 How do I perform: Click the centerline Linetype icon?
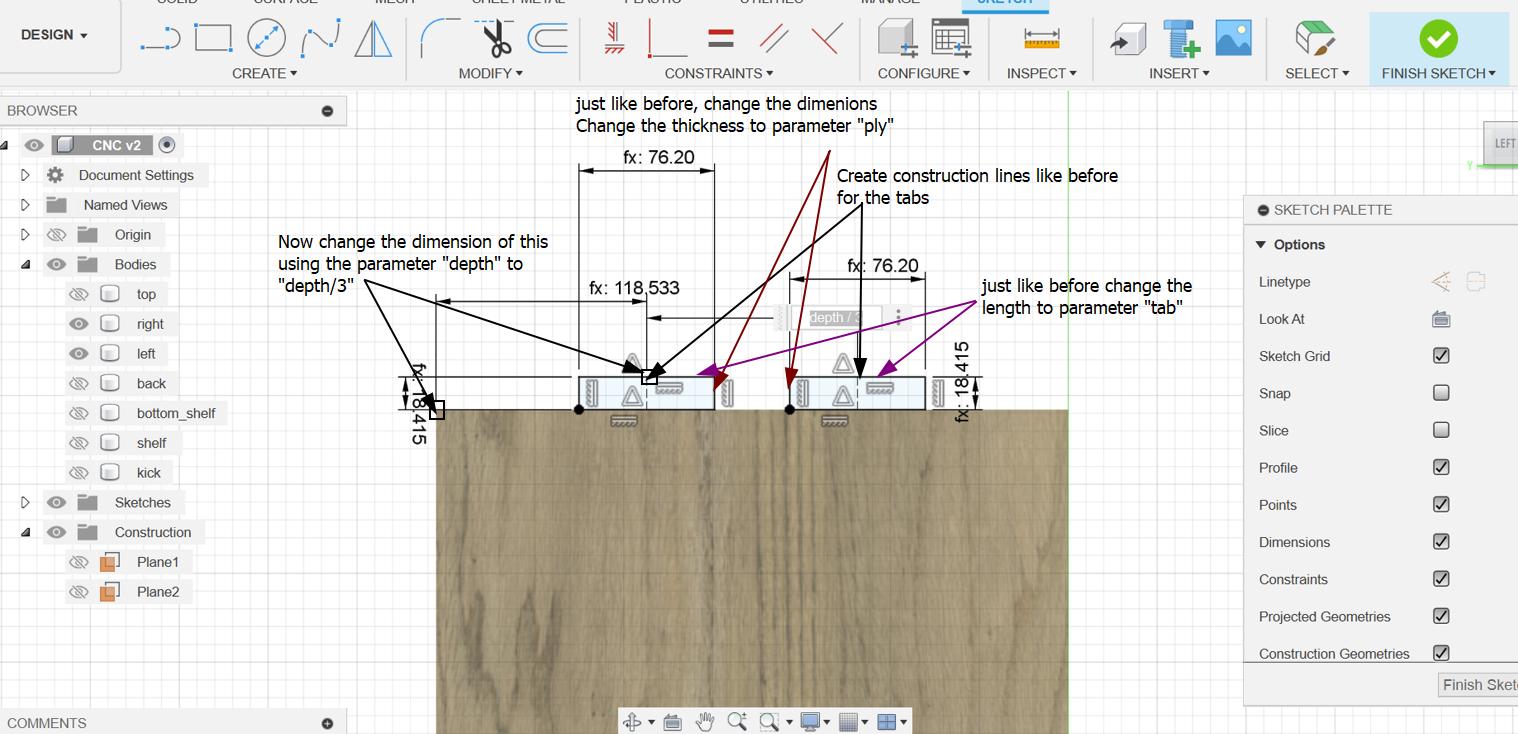[x=1475, y=282]
